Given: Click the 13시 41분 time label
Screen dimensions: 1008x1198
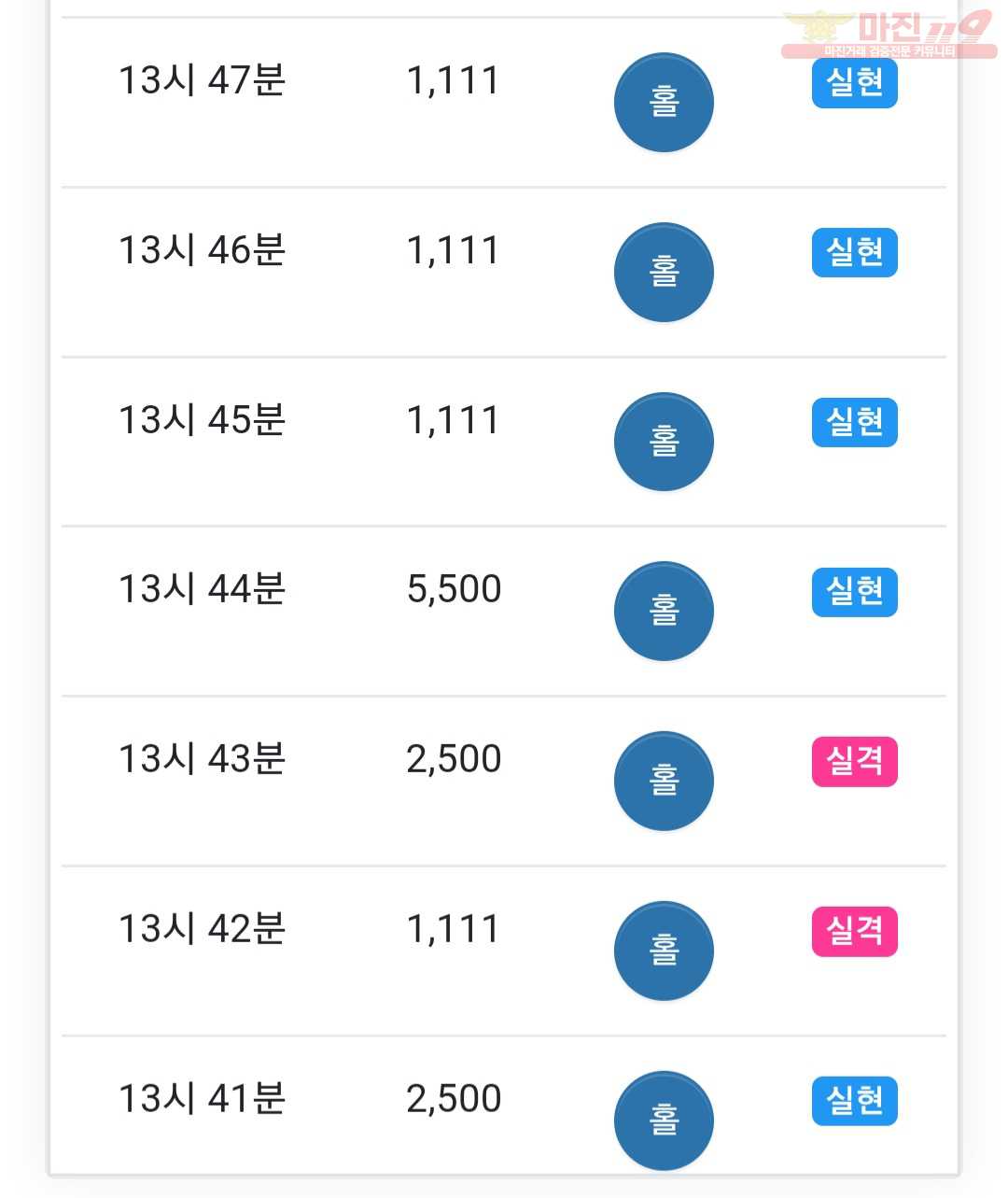Looking at the screenshot, I should coord(202,1098).
